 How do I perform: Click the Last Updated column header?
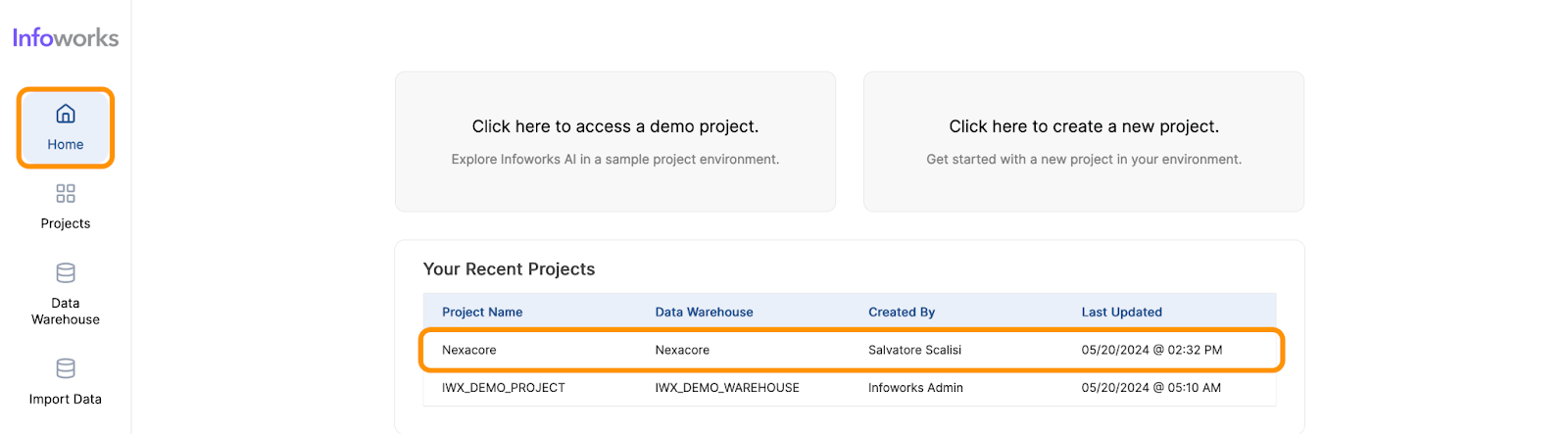coord(1122,313)
